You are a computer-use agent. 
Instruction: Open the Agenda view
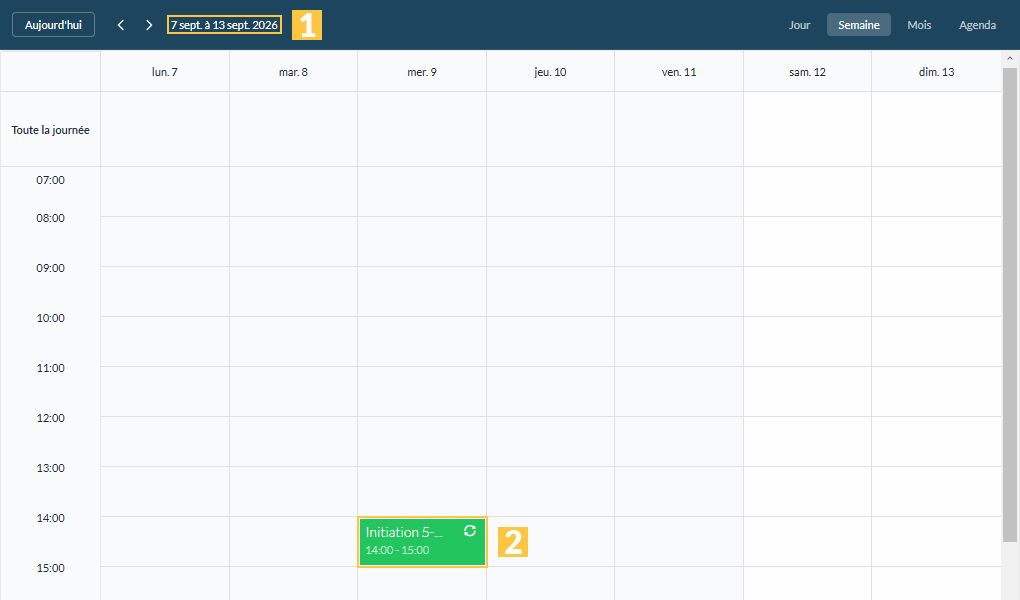coord(977,25)
